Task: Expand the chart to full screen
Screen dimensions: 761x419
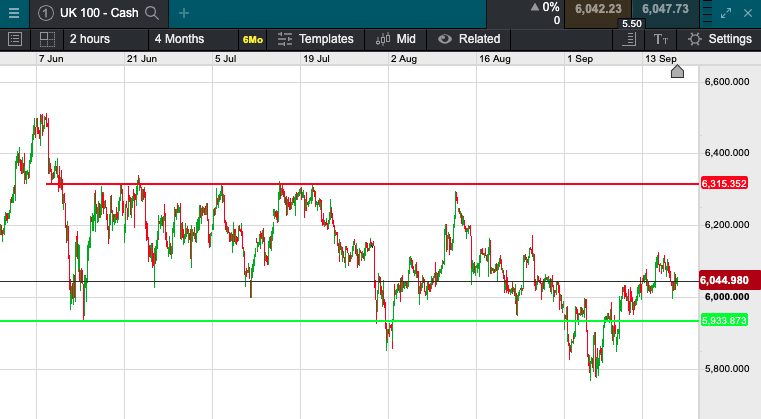Action: tap(728, 13)
